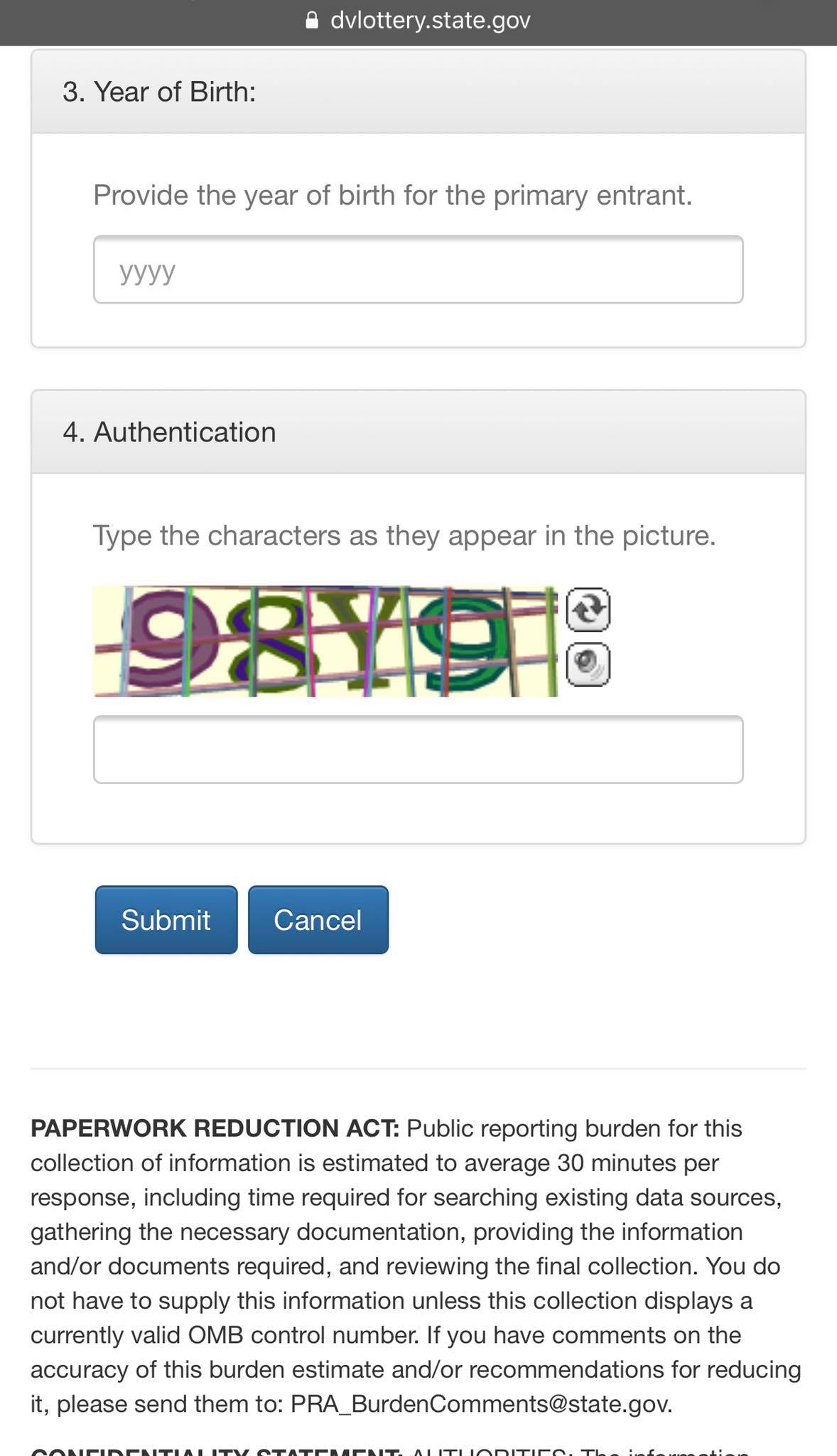
Task: Refresh the captcha image
Action: coord(588,609)
